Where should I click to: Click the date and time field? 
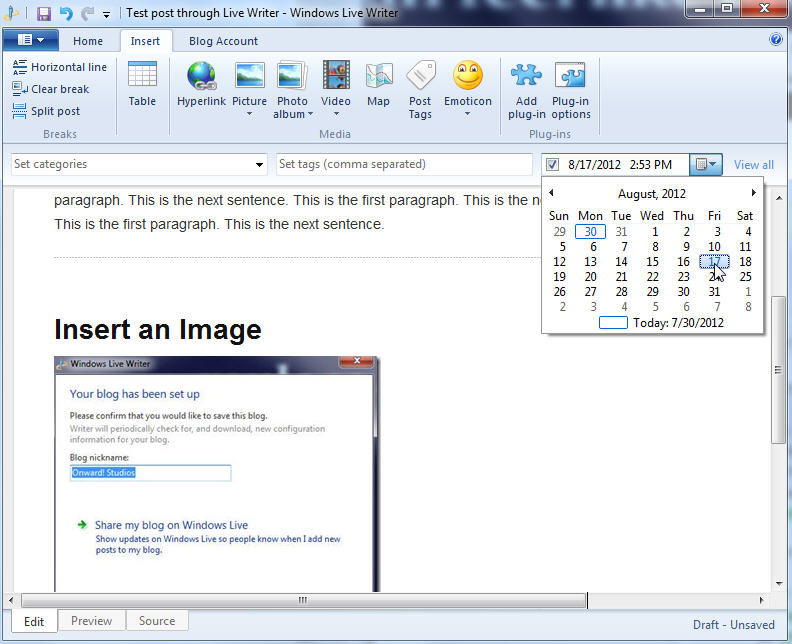[620, 165]
